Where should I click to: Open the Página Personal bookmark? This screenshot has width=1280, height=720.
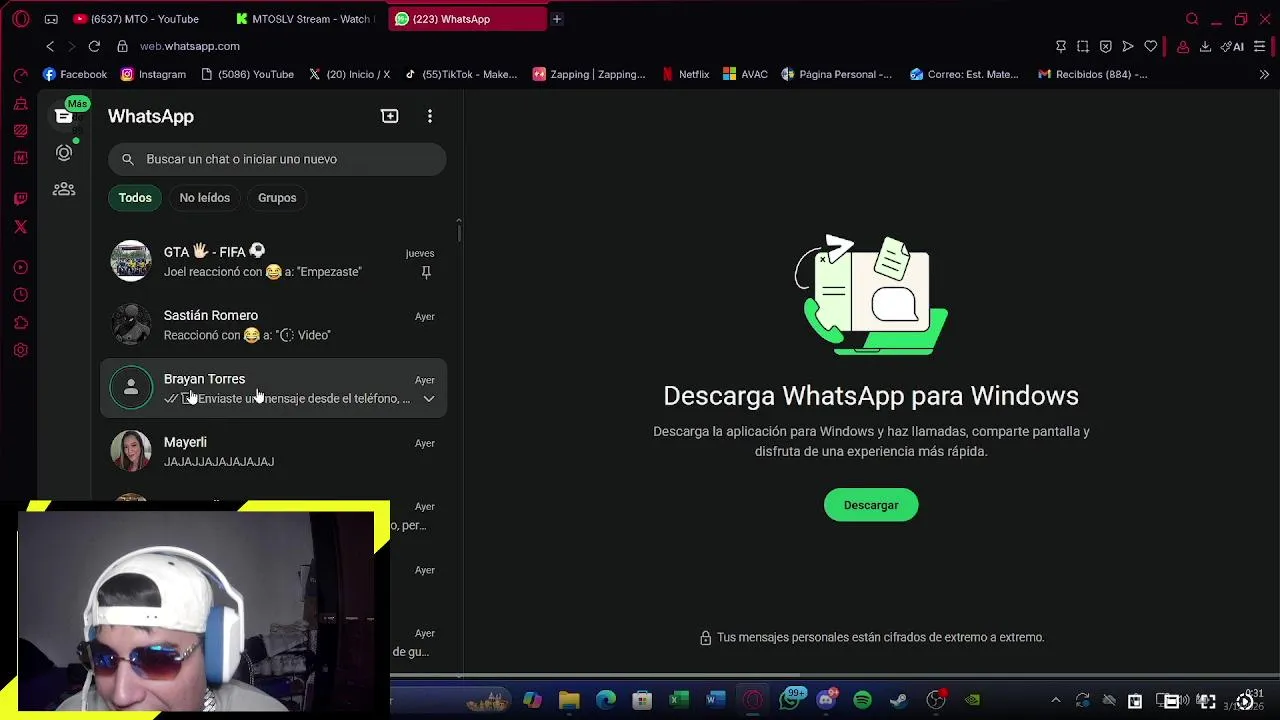point(837,74)
